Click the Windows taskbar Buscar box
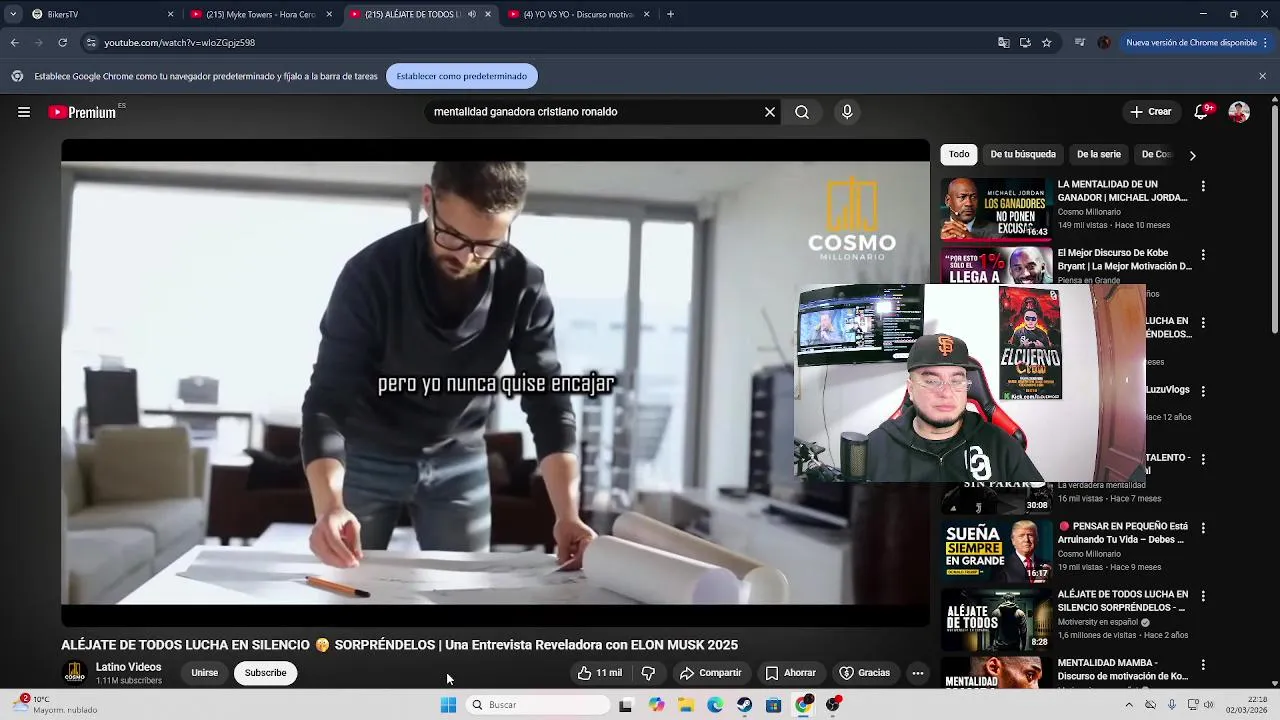1280x720 pixels. (538, 705)
